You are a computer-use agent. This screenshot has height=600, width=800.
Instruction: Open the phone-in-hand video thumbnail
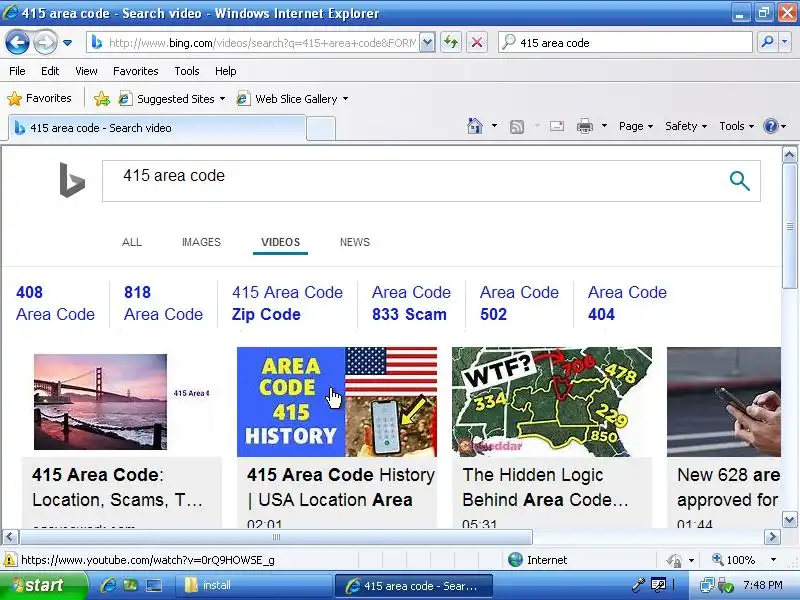click(723, 402)
